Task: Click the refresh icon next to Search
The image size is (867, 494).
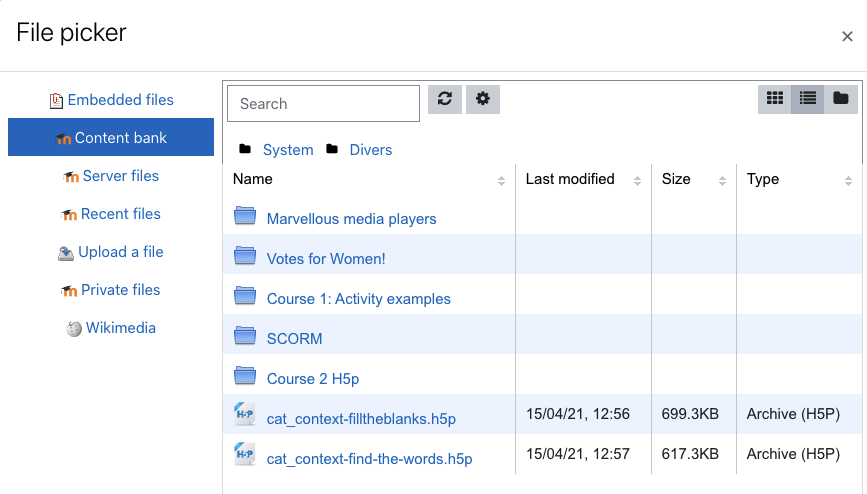Action: (x=445, y=100)
